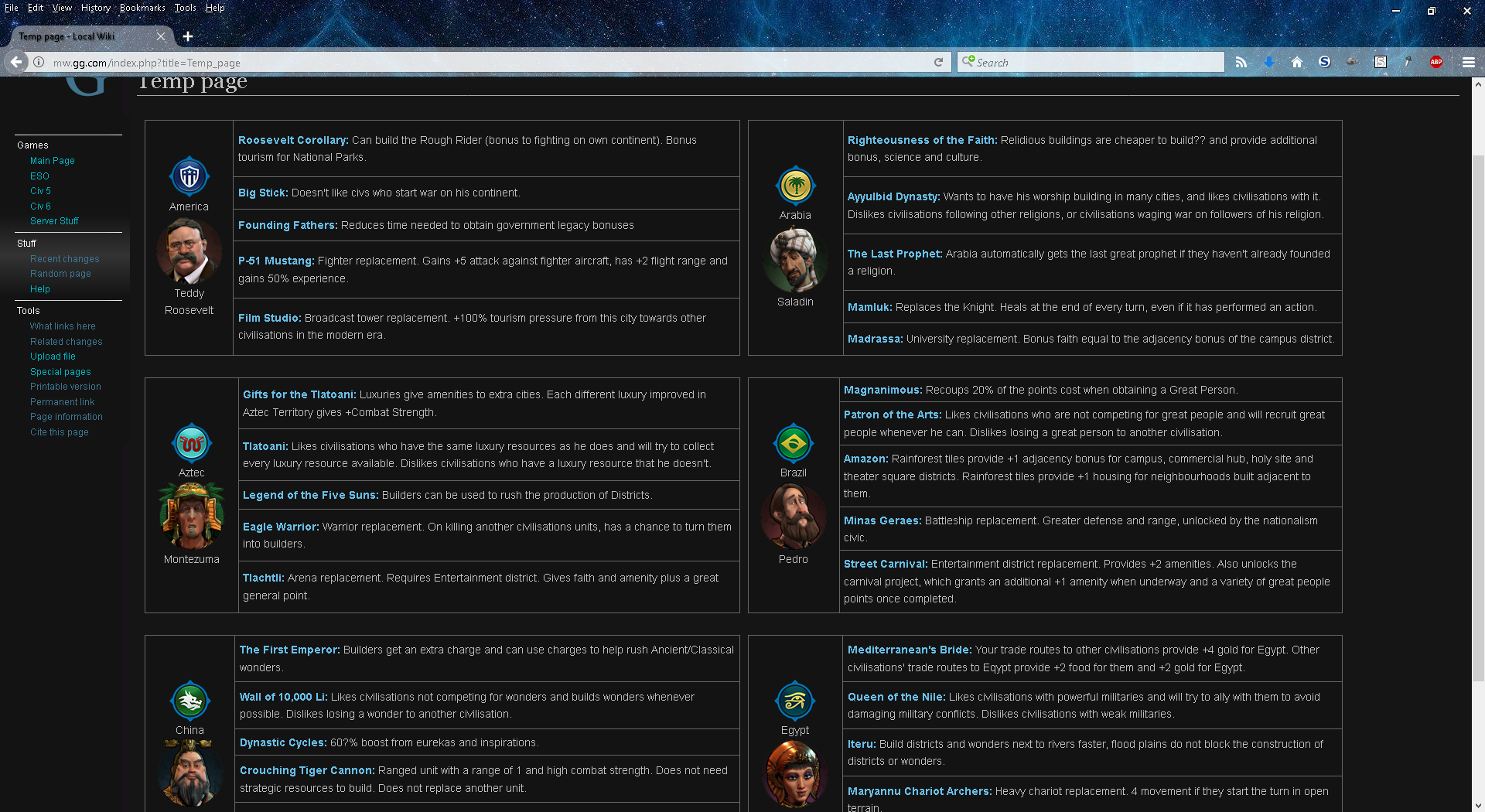This screenshot has height=812, width=1485.
Task: Open the History menu
Action: [x=95, y=8]
